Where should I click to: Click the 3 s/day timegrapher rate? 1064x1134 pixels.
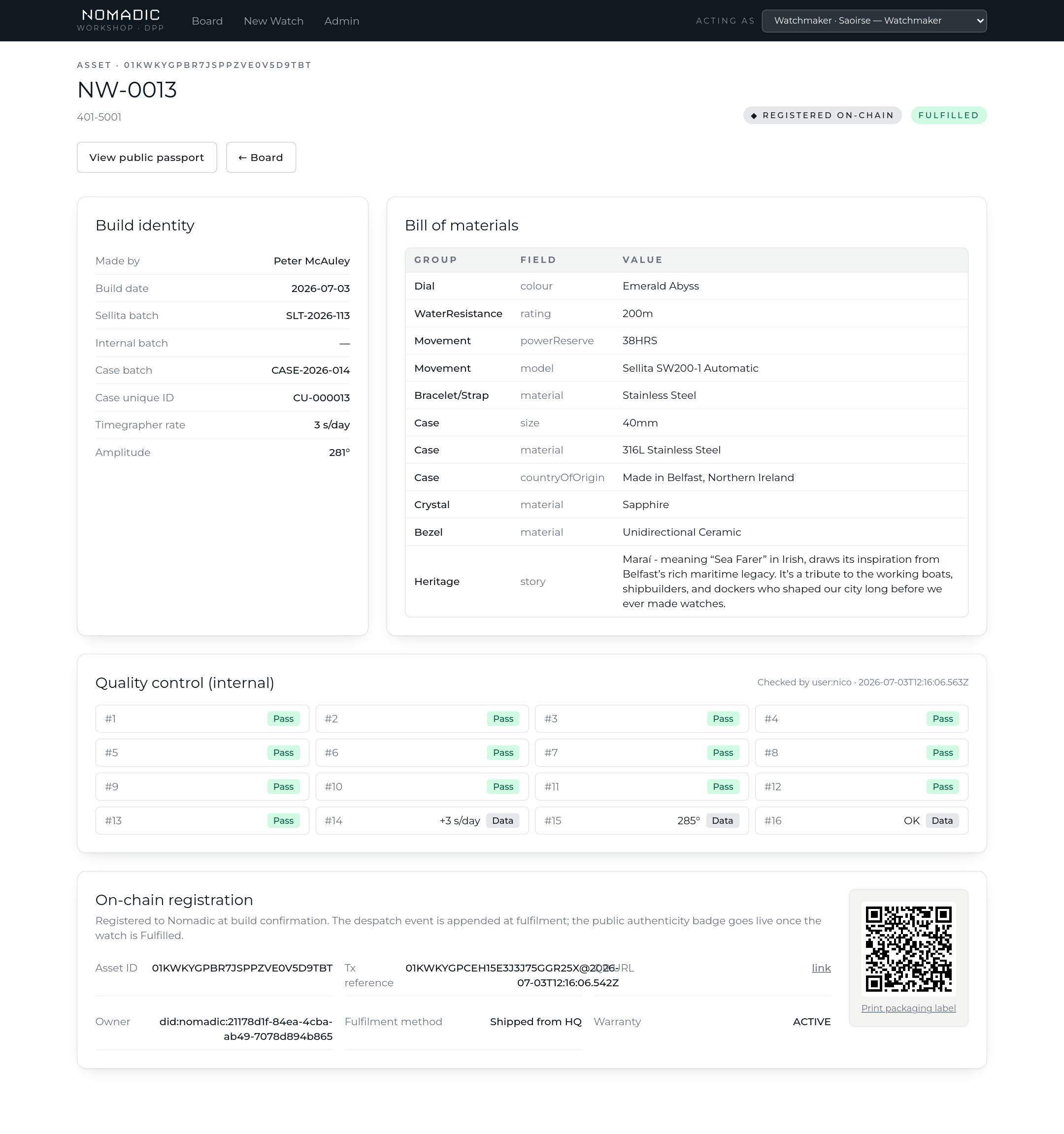pos(332,425)
